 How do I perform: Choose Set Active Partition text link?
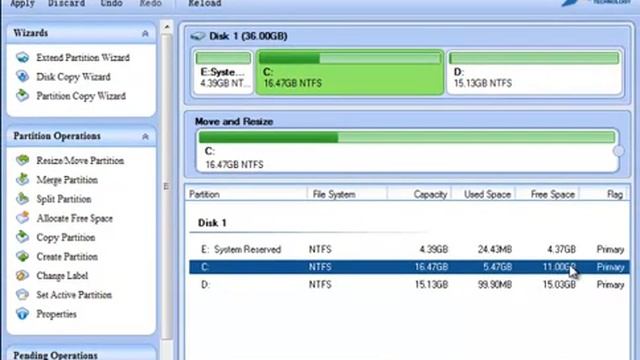pos(74,295)
